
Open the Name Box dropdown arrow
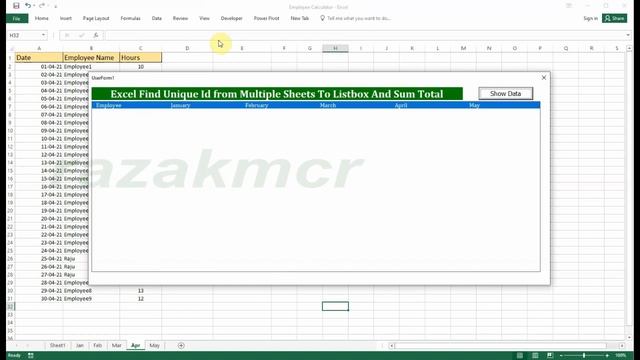(x=43, y=36)
